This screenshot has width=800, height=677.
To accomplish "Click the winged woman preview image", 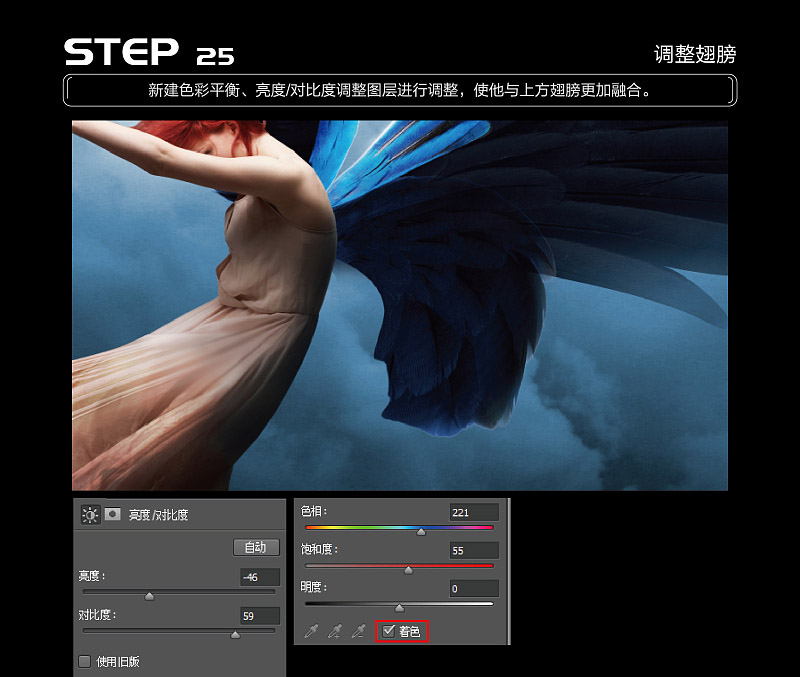I will coord(400,306).
